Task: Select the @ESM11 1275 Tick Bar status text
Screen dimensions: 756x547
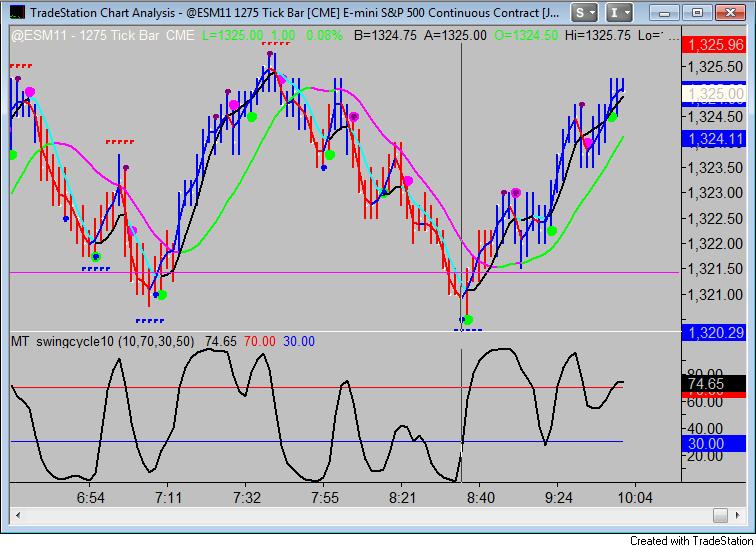Action: tap(103, 35)
